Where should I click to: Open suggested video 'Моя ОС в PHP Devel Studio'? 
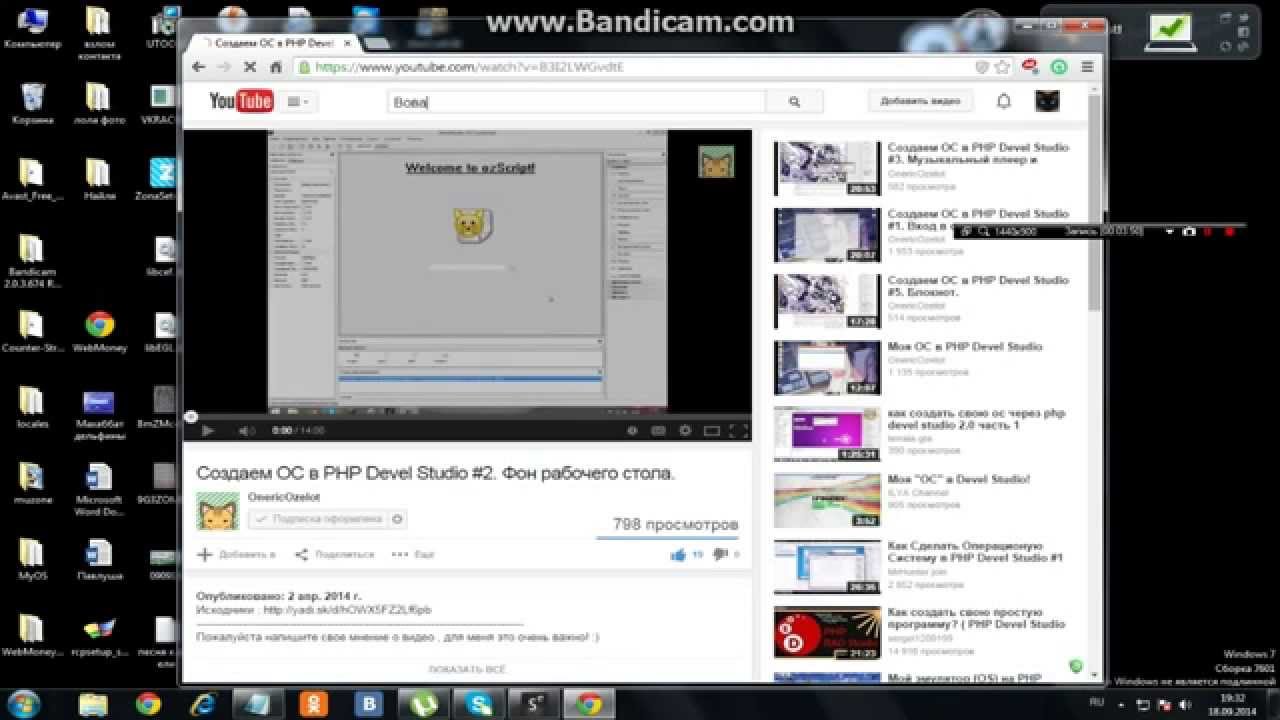pos(964,346)
